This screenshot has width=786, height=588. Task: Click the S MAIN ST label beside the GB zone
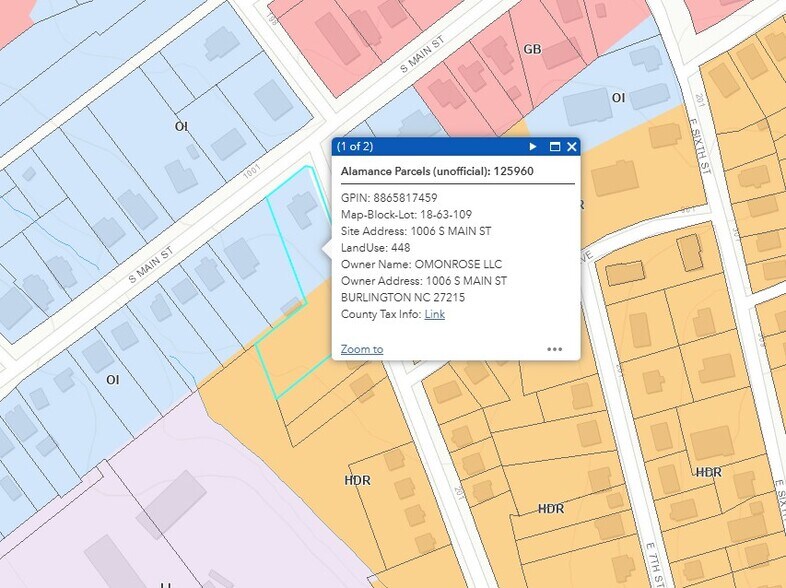[421, 54]
